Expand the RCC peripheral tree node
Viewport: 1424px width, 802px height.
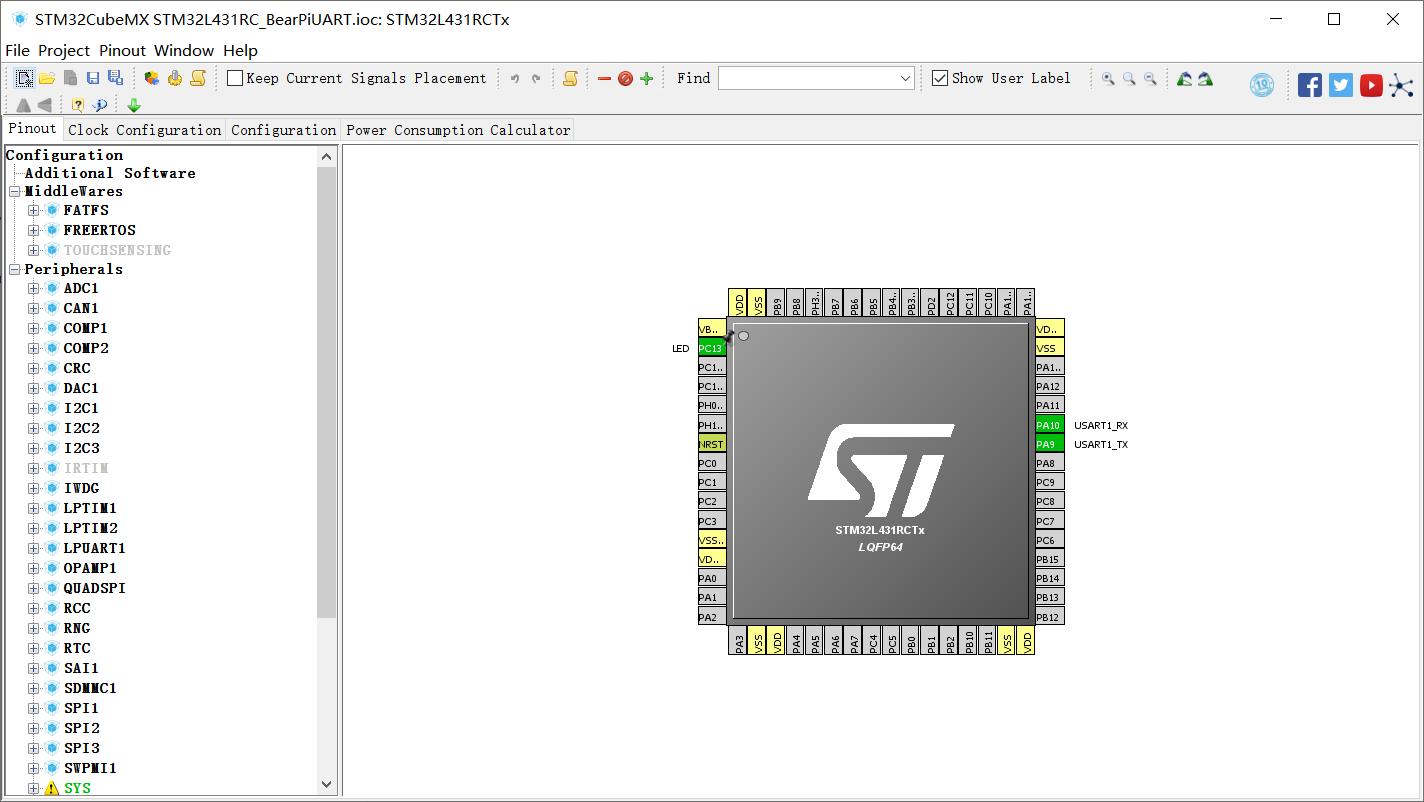pos(34,608)
